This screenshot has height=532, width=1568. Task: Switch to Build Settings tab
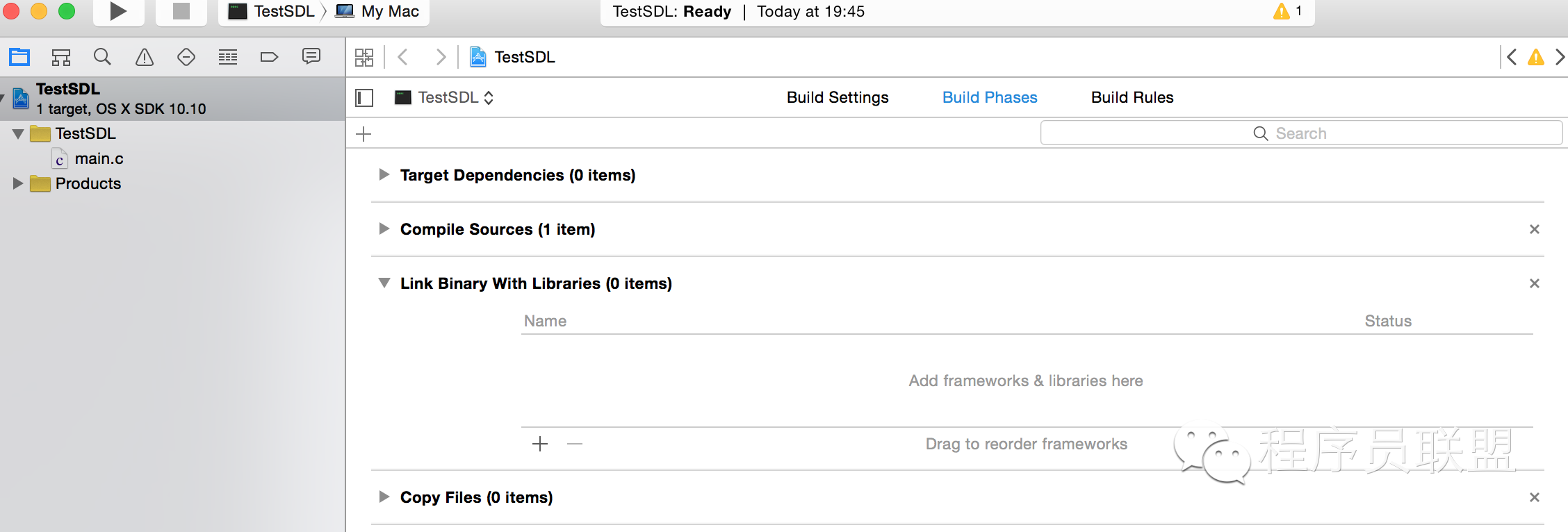tap(838, 97)
